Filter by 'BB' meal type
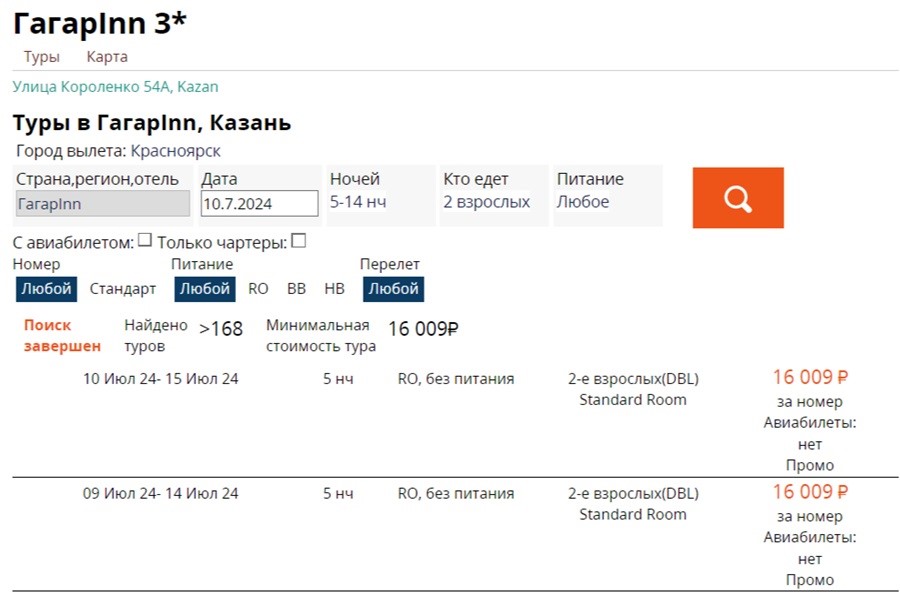This screenshot has width=900, height=596. point(296,289)
